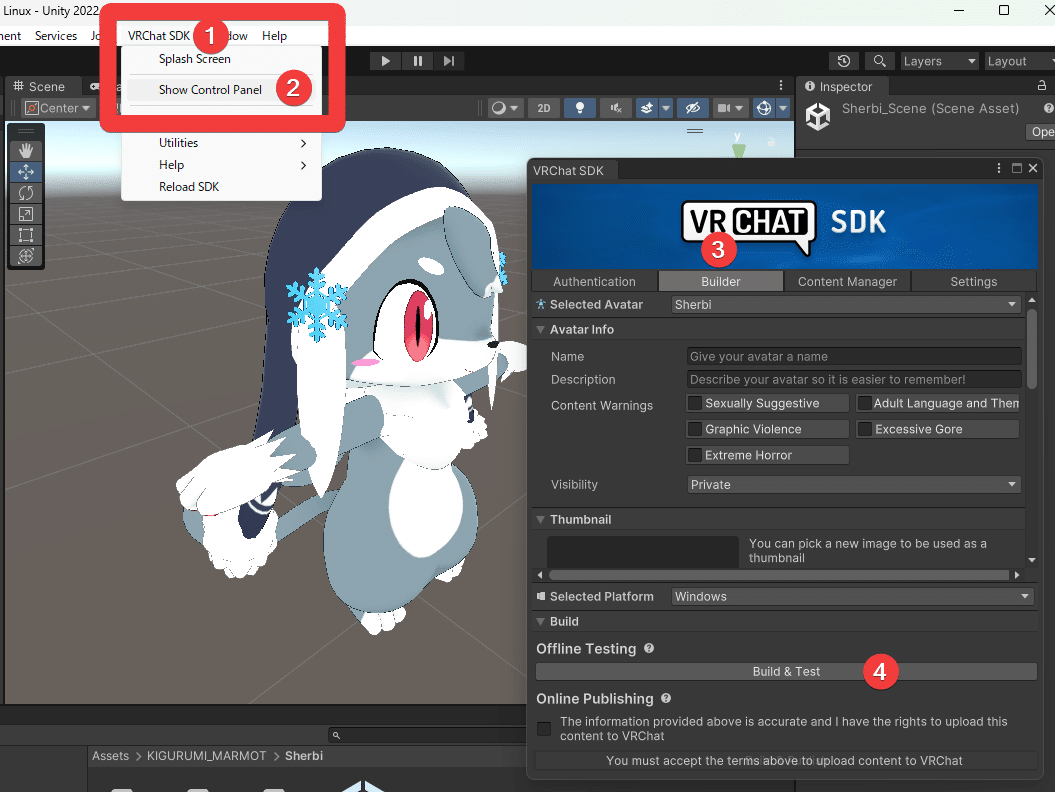Viewport: 1055px width, 792px height.
Task: Toggle scene audio mute
Action: tap(616, 108)
